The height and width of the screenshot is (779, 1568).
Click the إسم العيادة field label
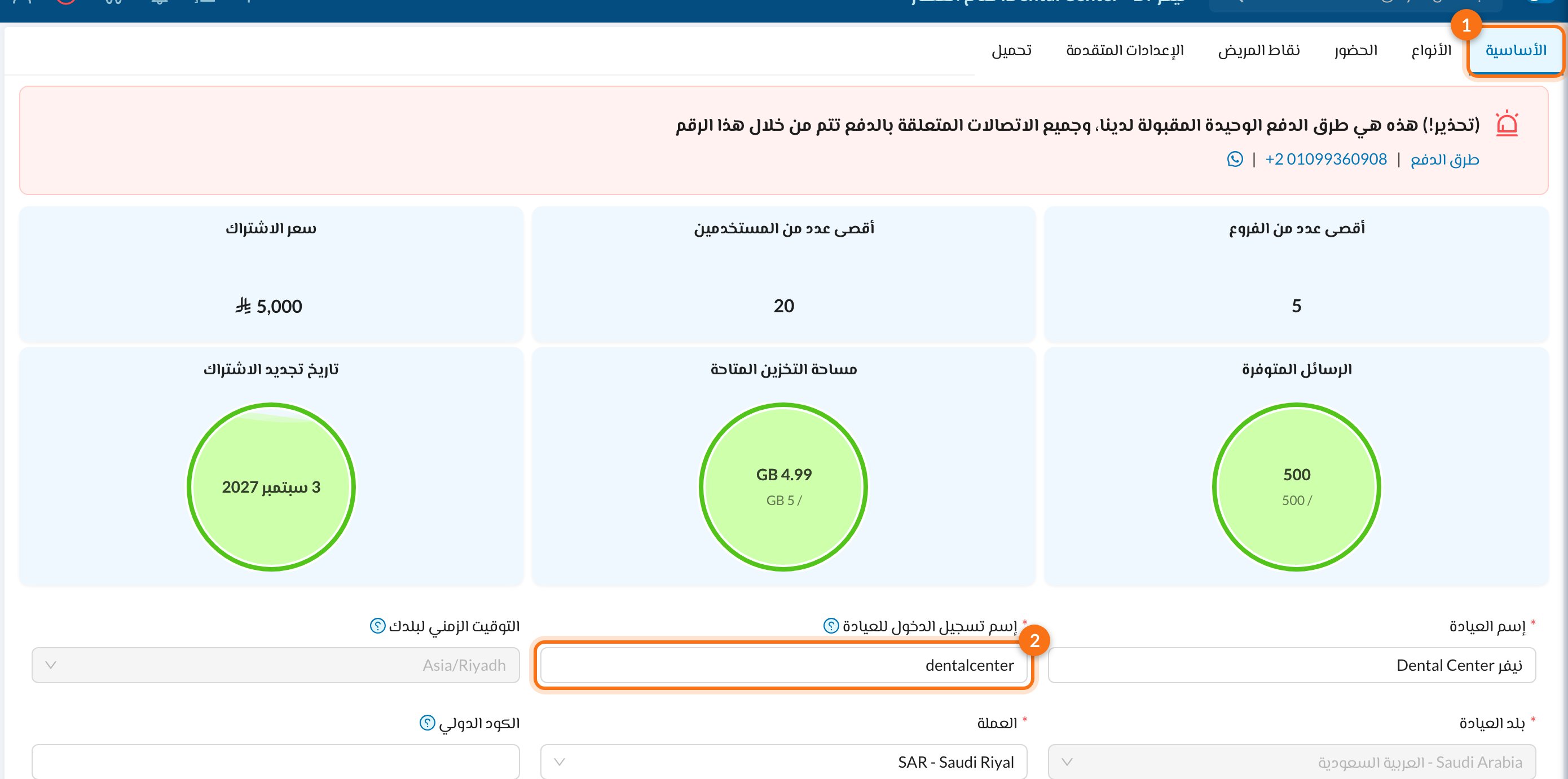click(x=1487, y=626)
